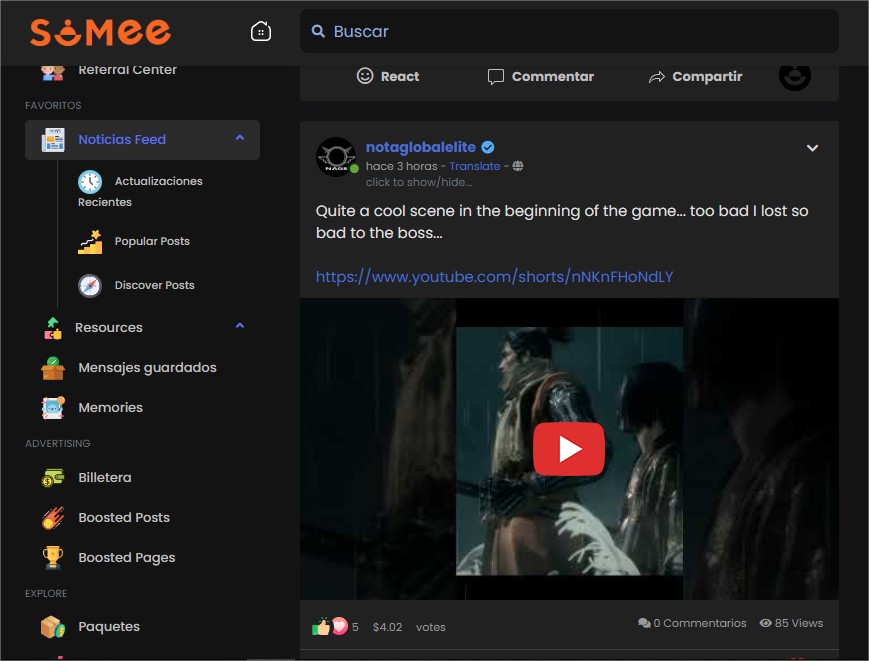Click the reaction count 5

point(355,627)
